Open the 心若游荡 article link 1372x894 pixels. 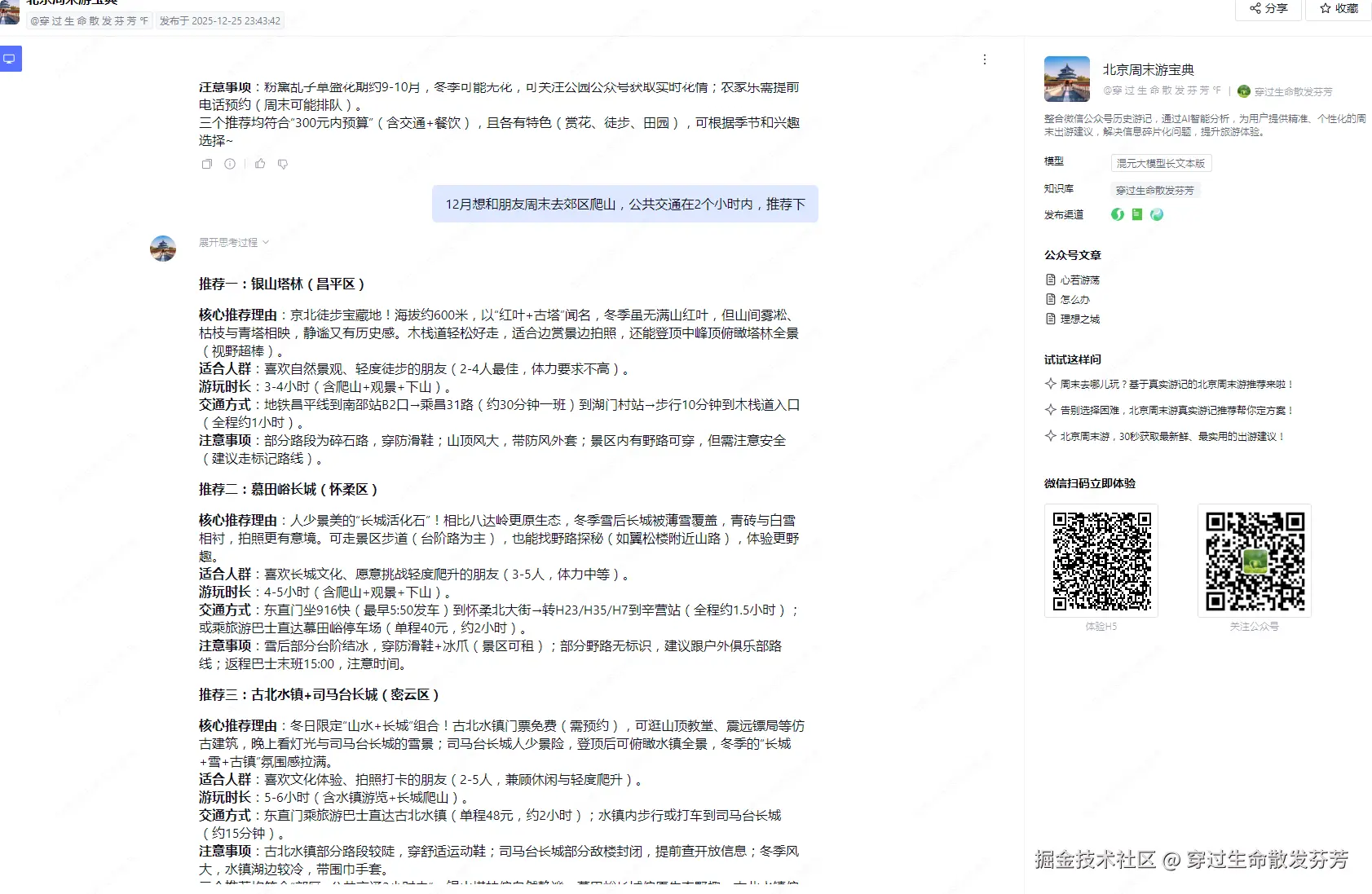point(1080,280)
